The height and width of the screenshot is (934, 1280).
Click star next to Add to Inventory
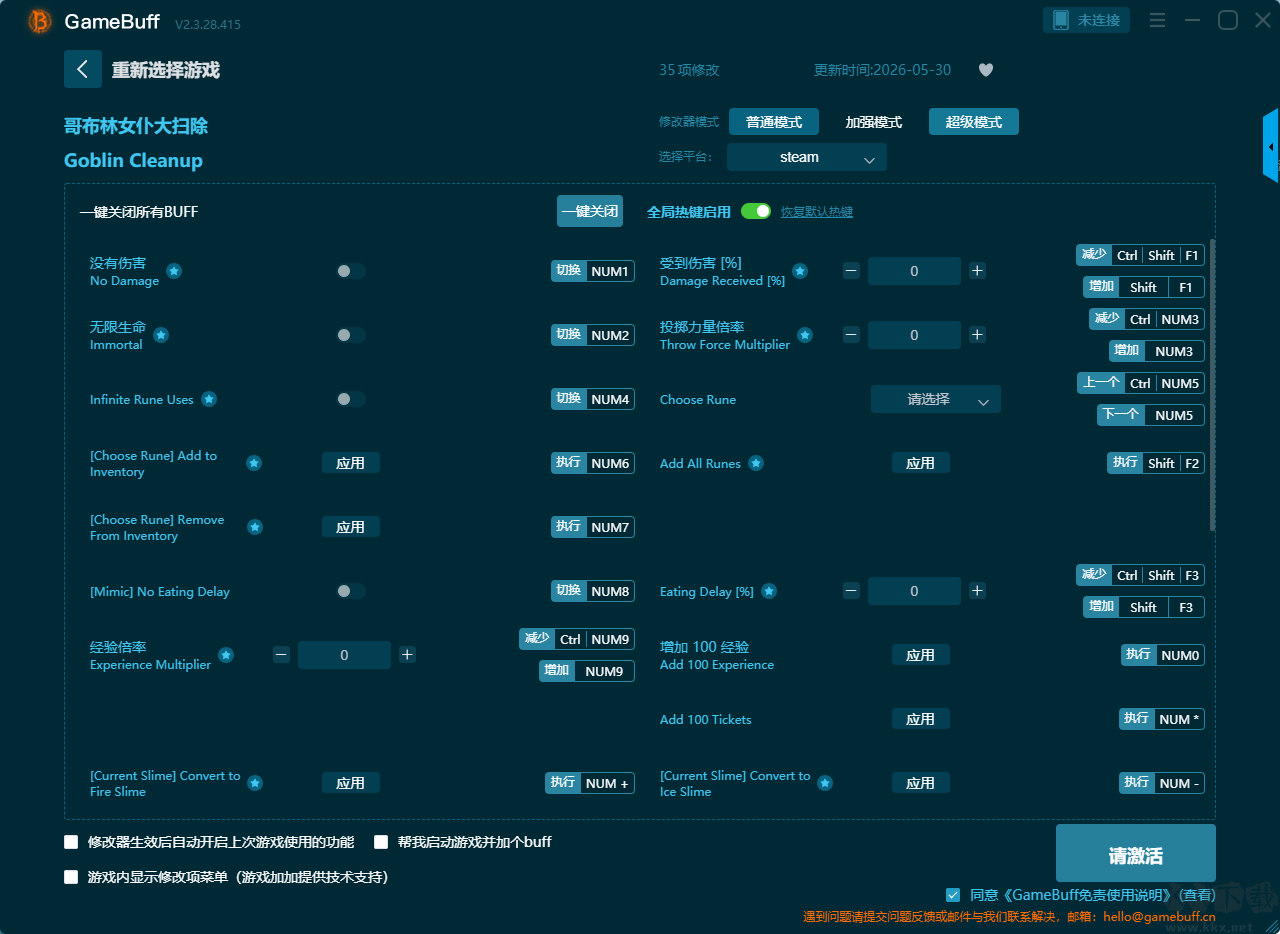point(254,463)
